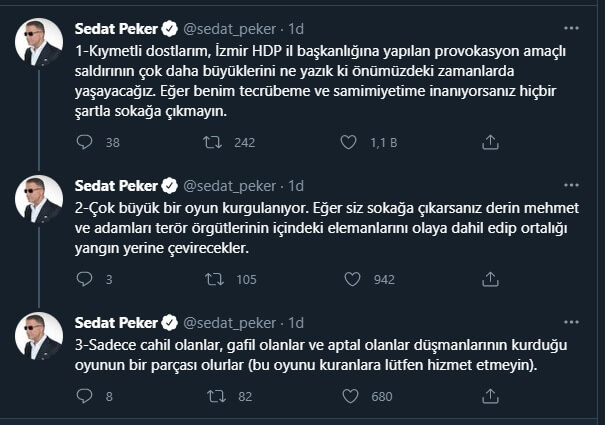
Task: Open the timestamp link of the third tweet
Action: pyautogui.click(x=296, y=323)
